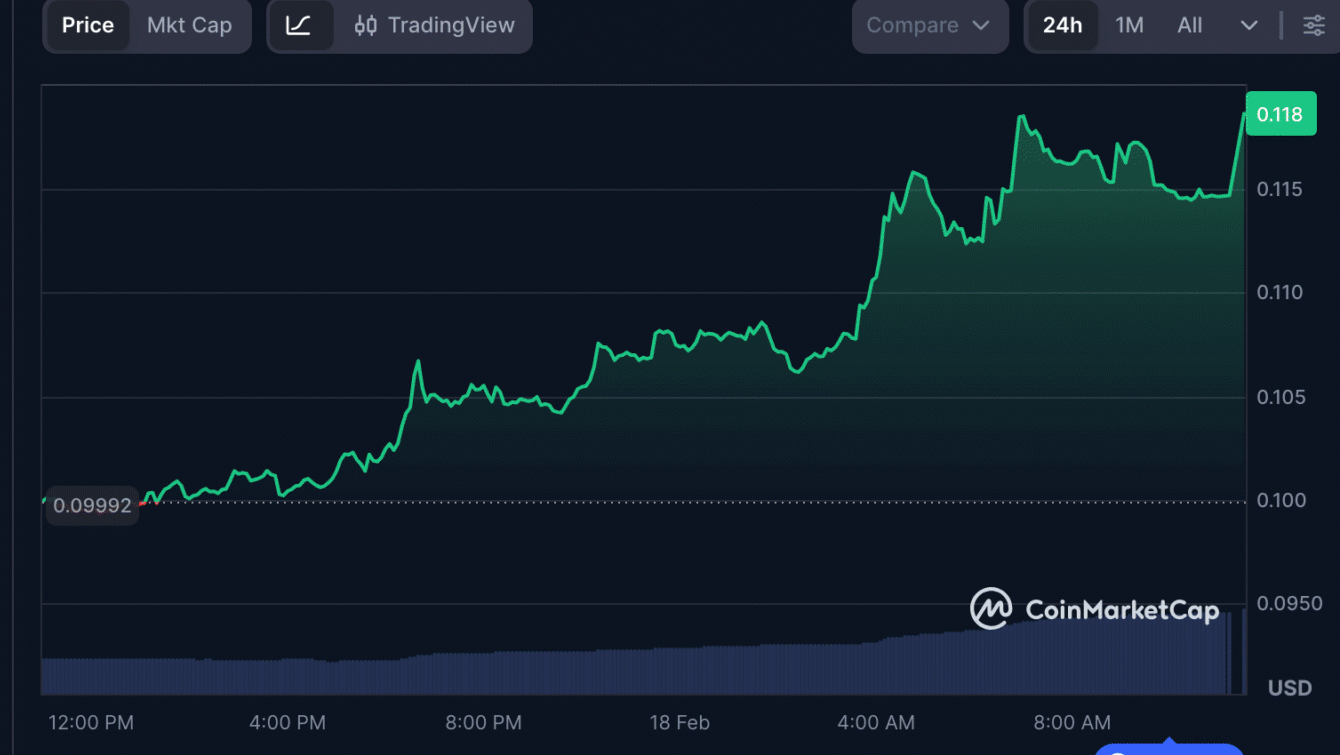Open chart settings sliders icon

click(1314, 26)
